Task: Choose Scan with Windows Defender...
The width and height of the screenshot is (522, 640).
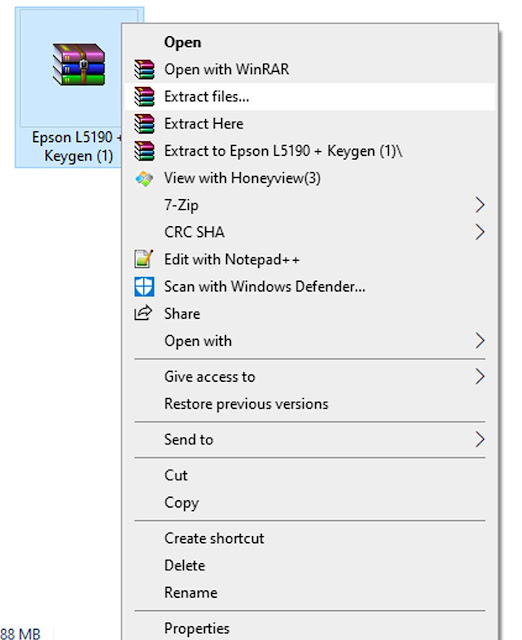Action: coord(310,287)
